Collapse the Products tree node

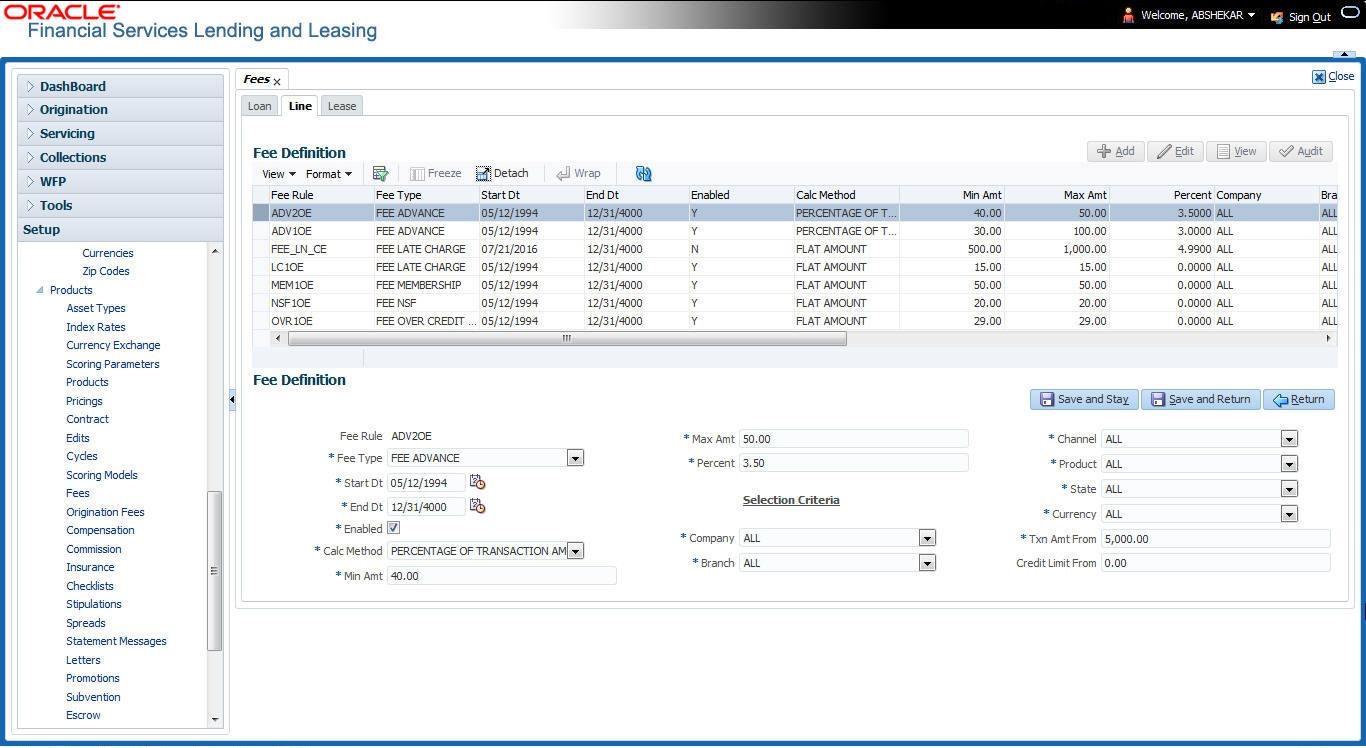tap(40, 290)
